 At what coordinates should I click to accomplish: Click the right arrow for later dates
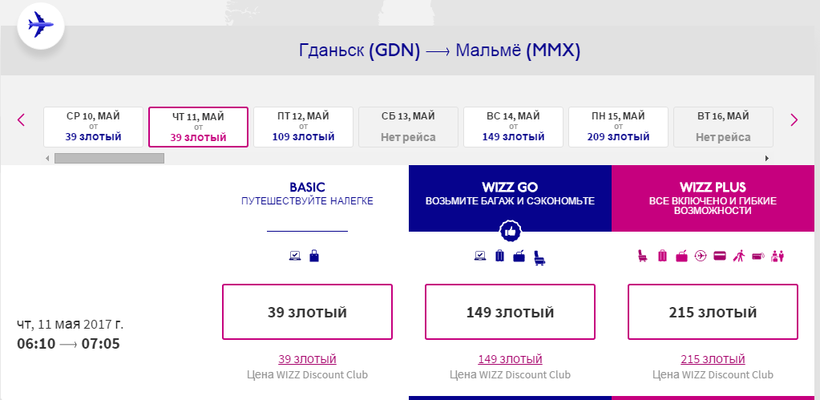click(x=794, y=120)
